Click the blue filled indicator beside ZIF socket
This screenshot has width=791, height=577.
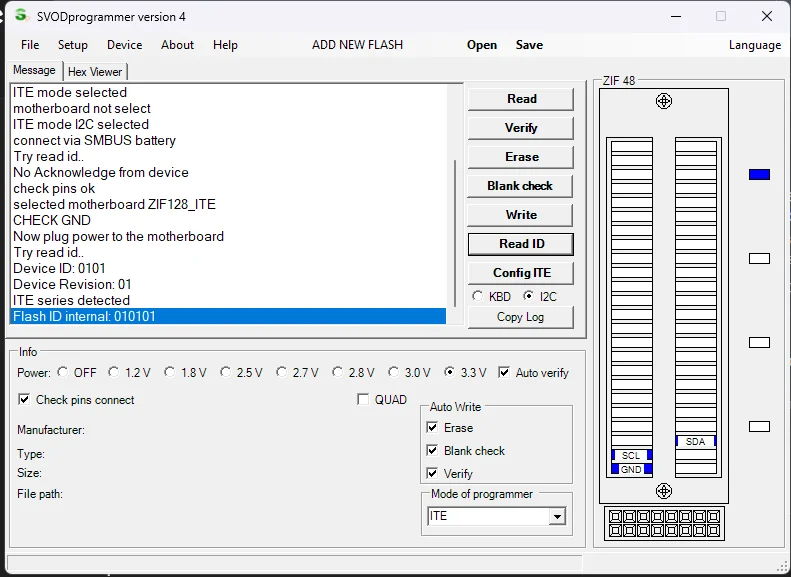coord(759,175)
